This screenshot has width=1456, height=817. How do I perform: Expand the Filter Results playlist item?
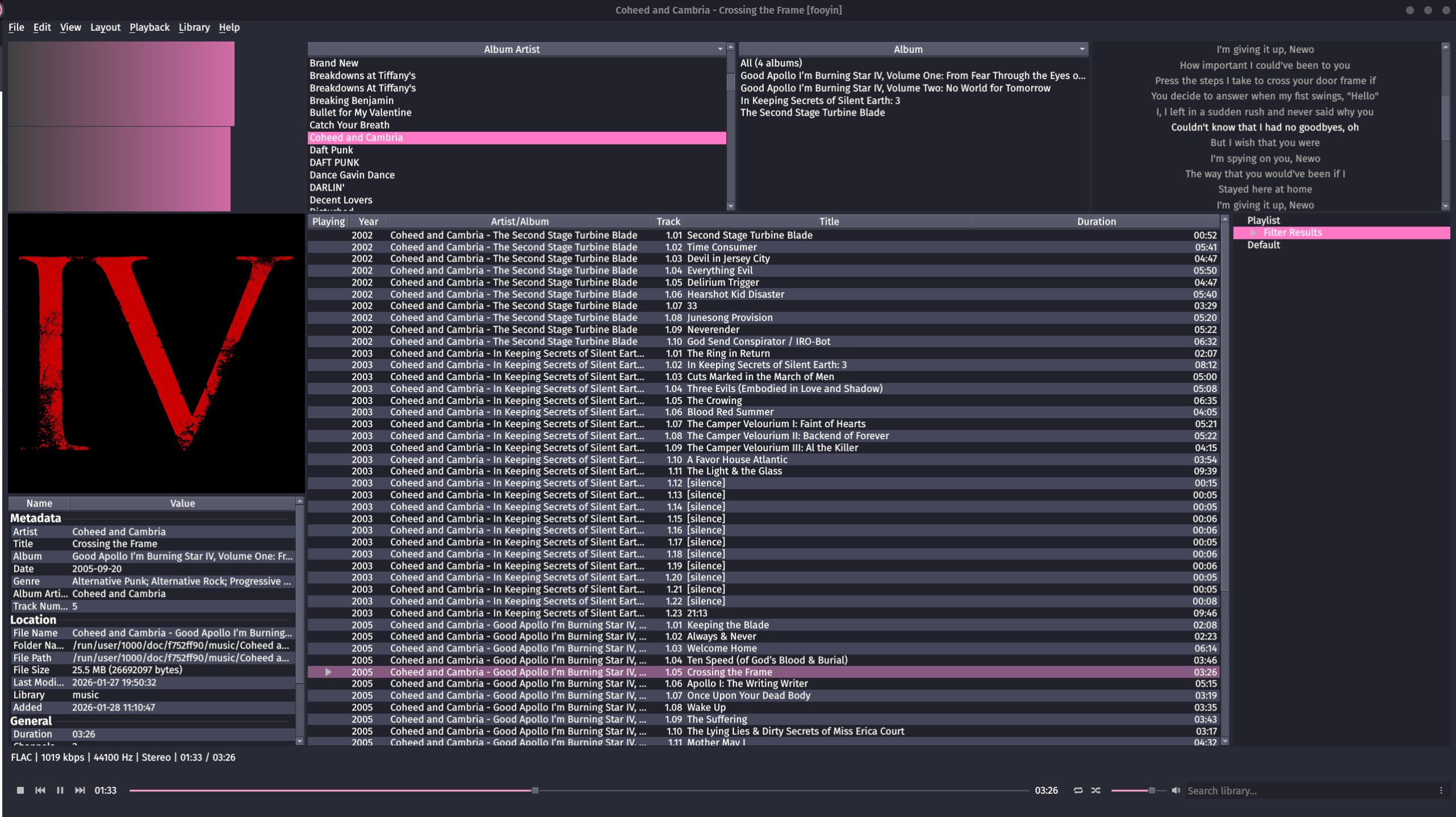[1253, 233]
